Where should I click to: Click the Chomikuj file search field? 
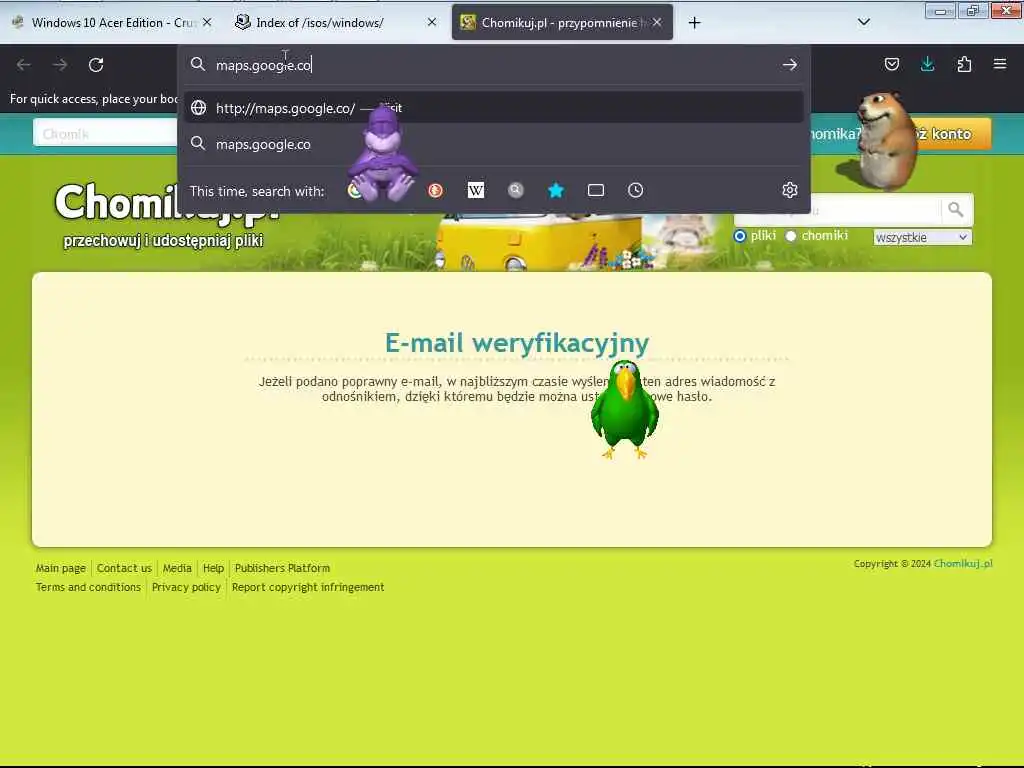pyautogui.click(x=837, y=210)
